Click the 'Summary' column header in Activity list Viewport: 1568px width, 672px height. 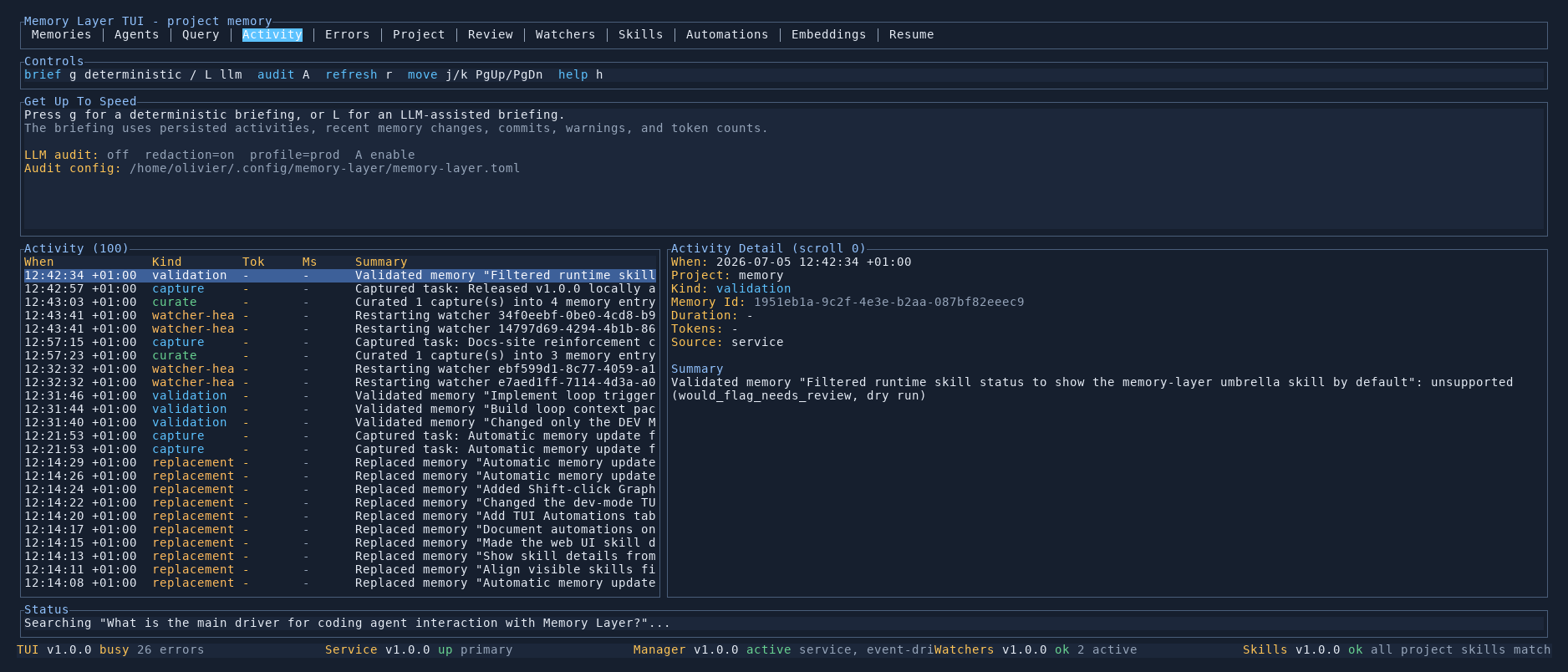(x=381, y=262)
